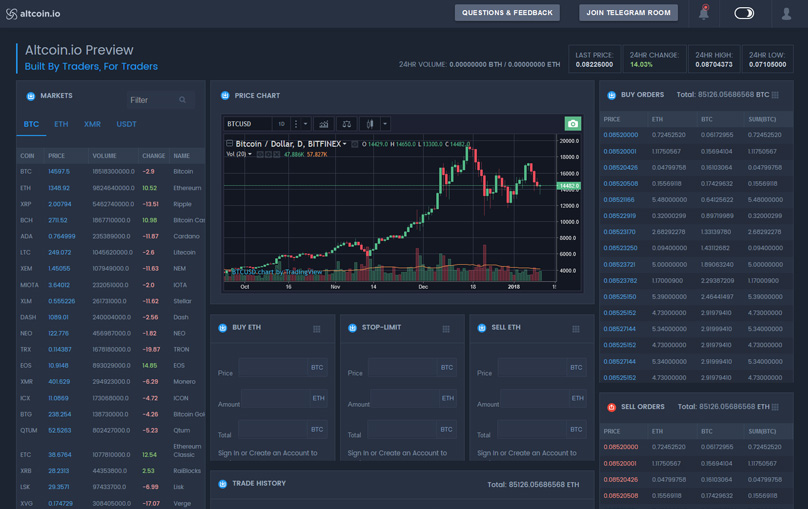Click the Buy ETH Amount field
The image size is (808, 509).
click(284, 398)
